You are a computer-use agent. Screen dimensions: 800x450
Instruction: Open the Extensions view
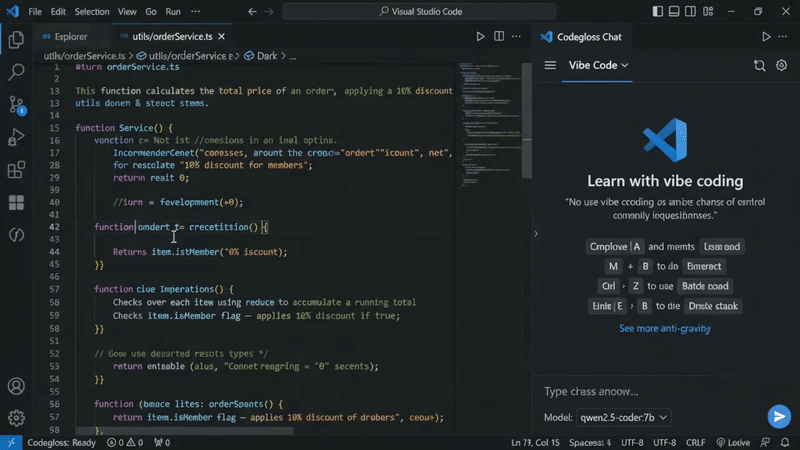pyautogui.click(x=16, y=170)
